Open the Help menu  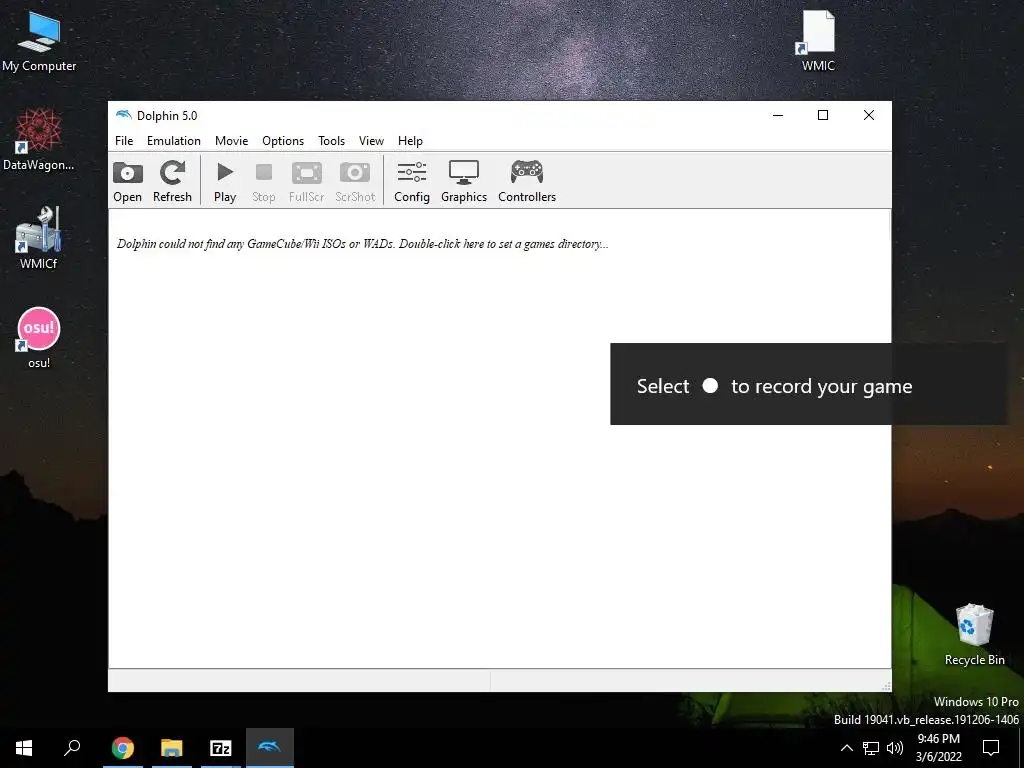coord(410,140)
